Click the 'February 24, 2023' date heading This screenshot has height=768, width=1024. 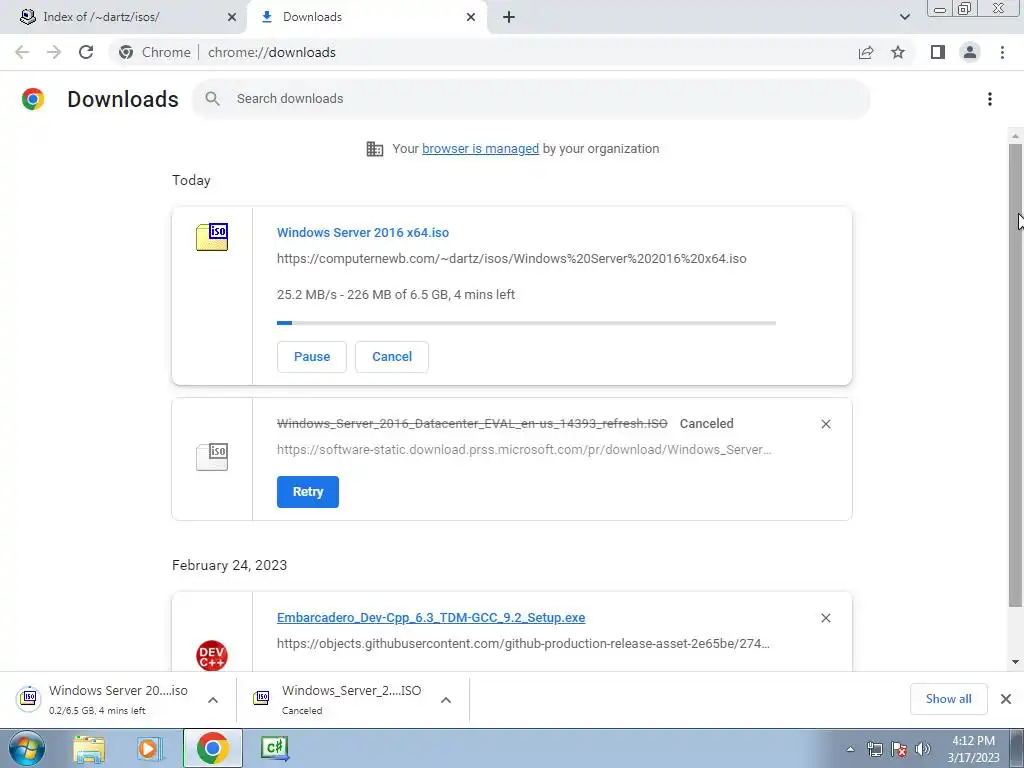pyautogui.click(x=229, y=565)
